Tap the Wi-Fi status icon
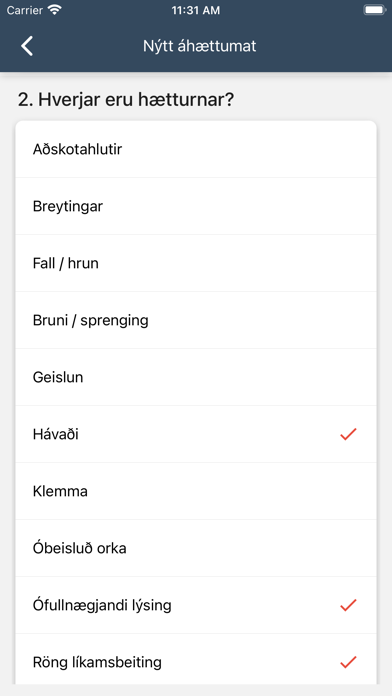 [x=55, y=10]
